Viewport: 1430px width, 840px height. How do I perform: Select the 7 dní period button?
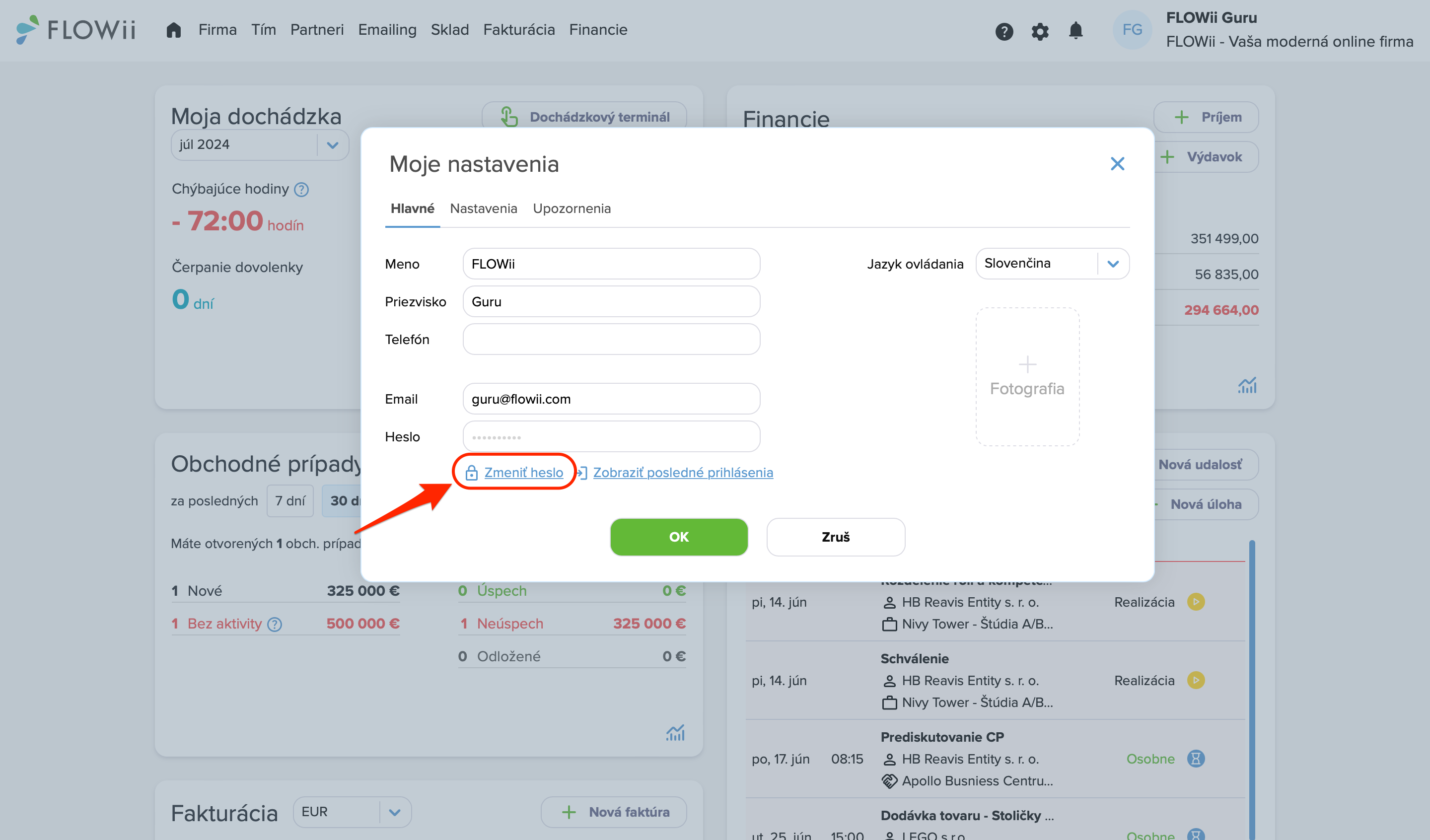pyautogui.click(x=290, y=500)
